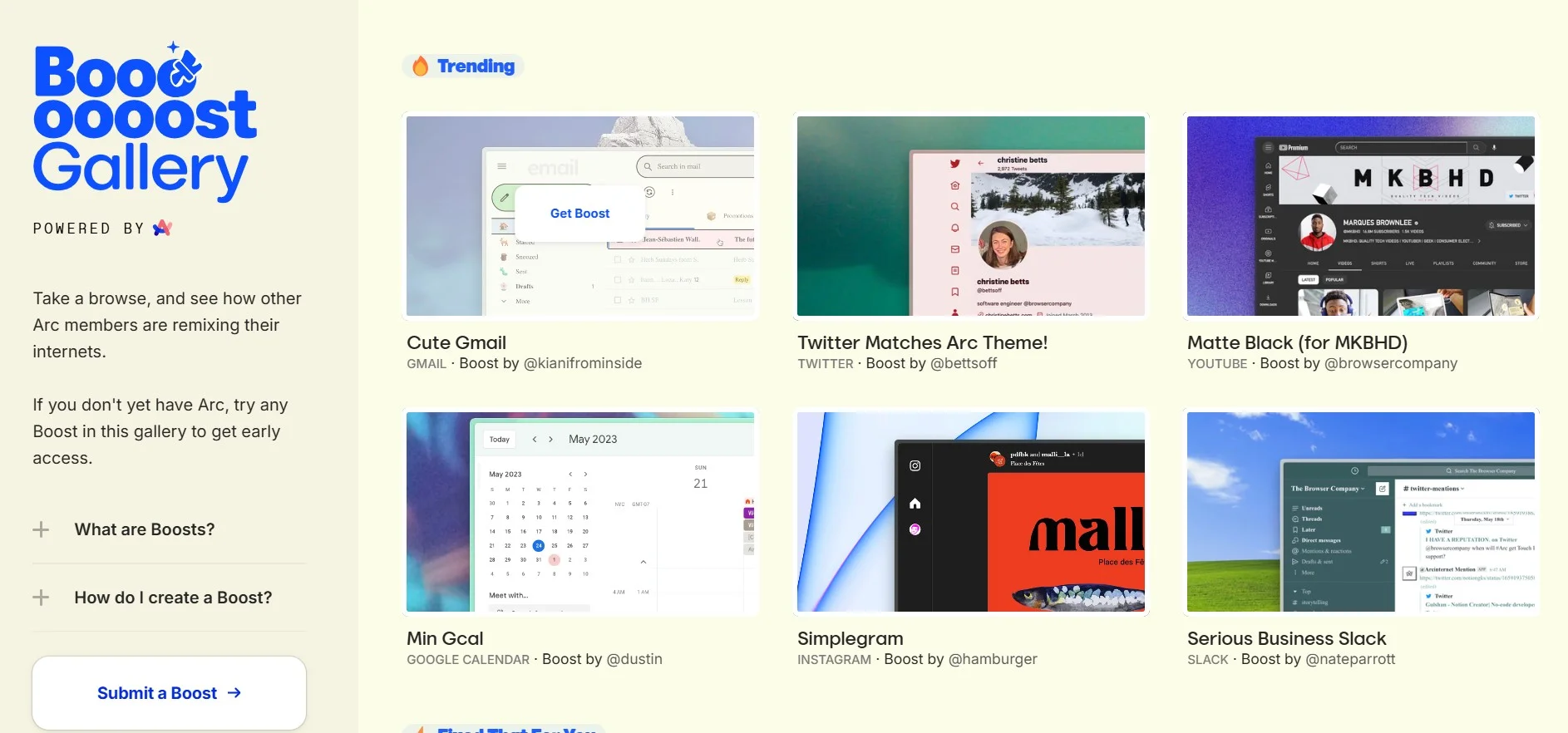Click the Trending fire icon
This screenshot has width=1568, height=733.
pyautogui.click(x=421, y=66)
